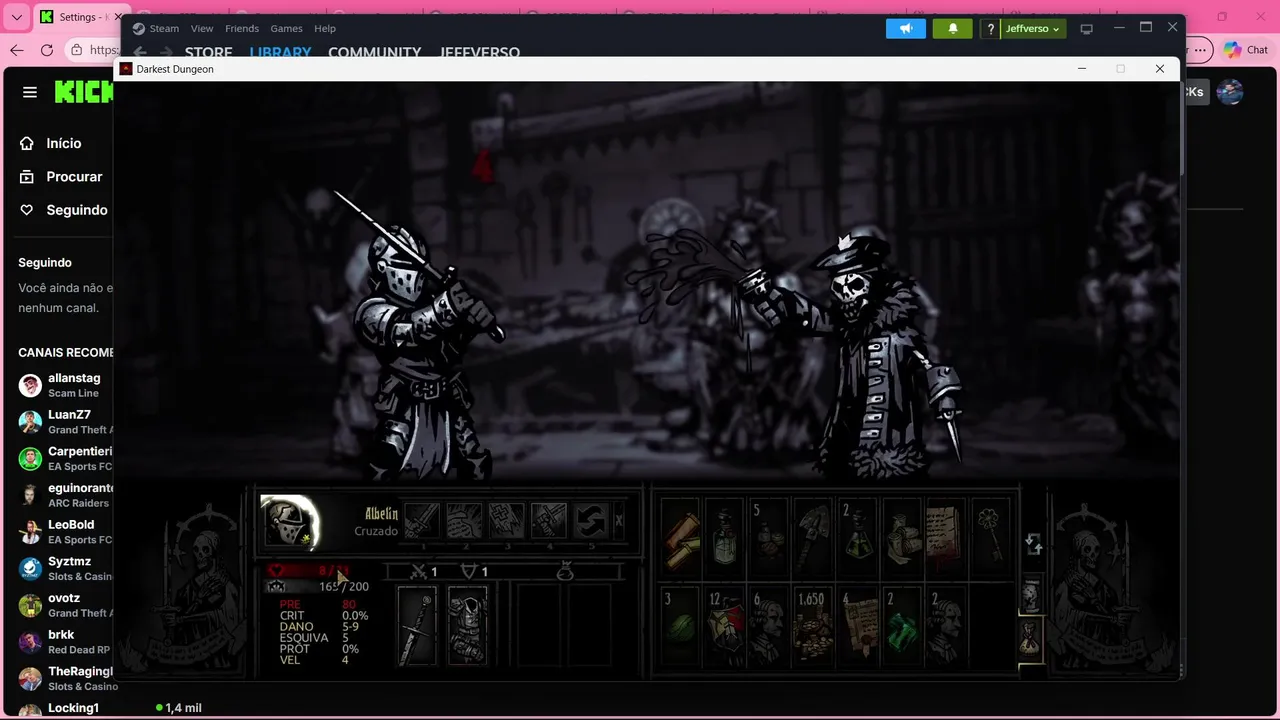
Task: Click the inventory swap arrows icon
Action: point(1034,544)
